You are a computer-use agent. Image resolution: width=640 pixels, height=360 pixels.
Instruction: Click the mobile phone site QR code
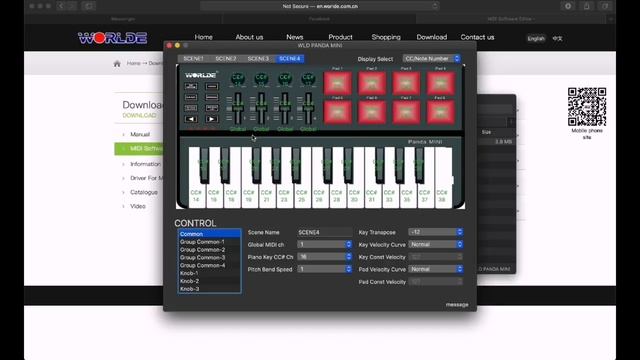(587, 107)
